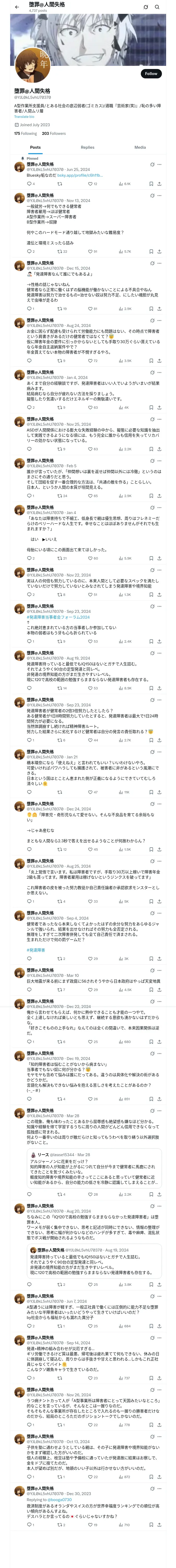The image size is (176, 1568).
Task: Click the Translate bio link
Action: 24,116
